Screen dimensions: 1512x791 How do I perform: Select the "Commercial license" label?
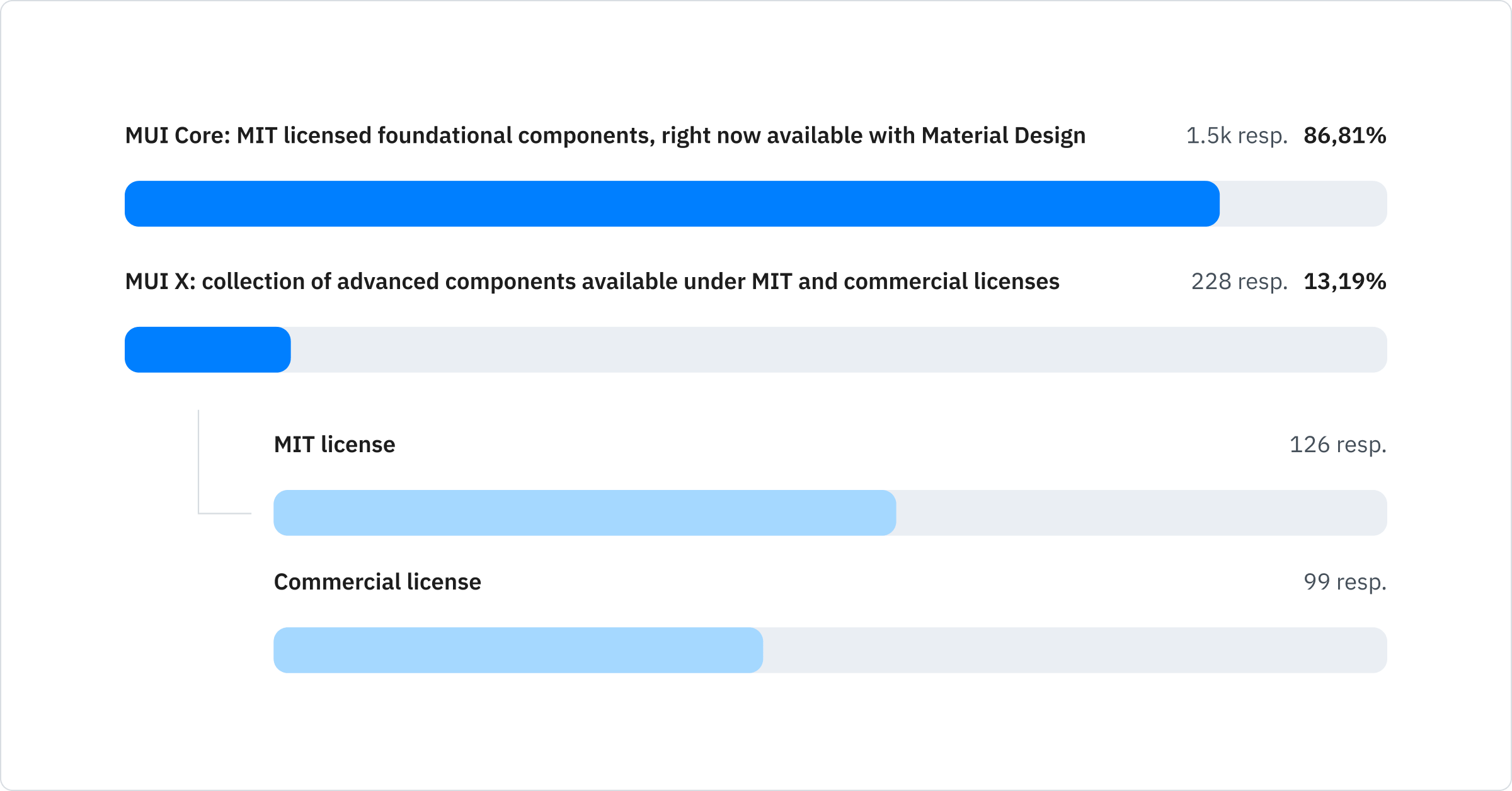(377, 582)
